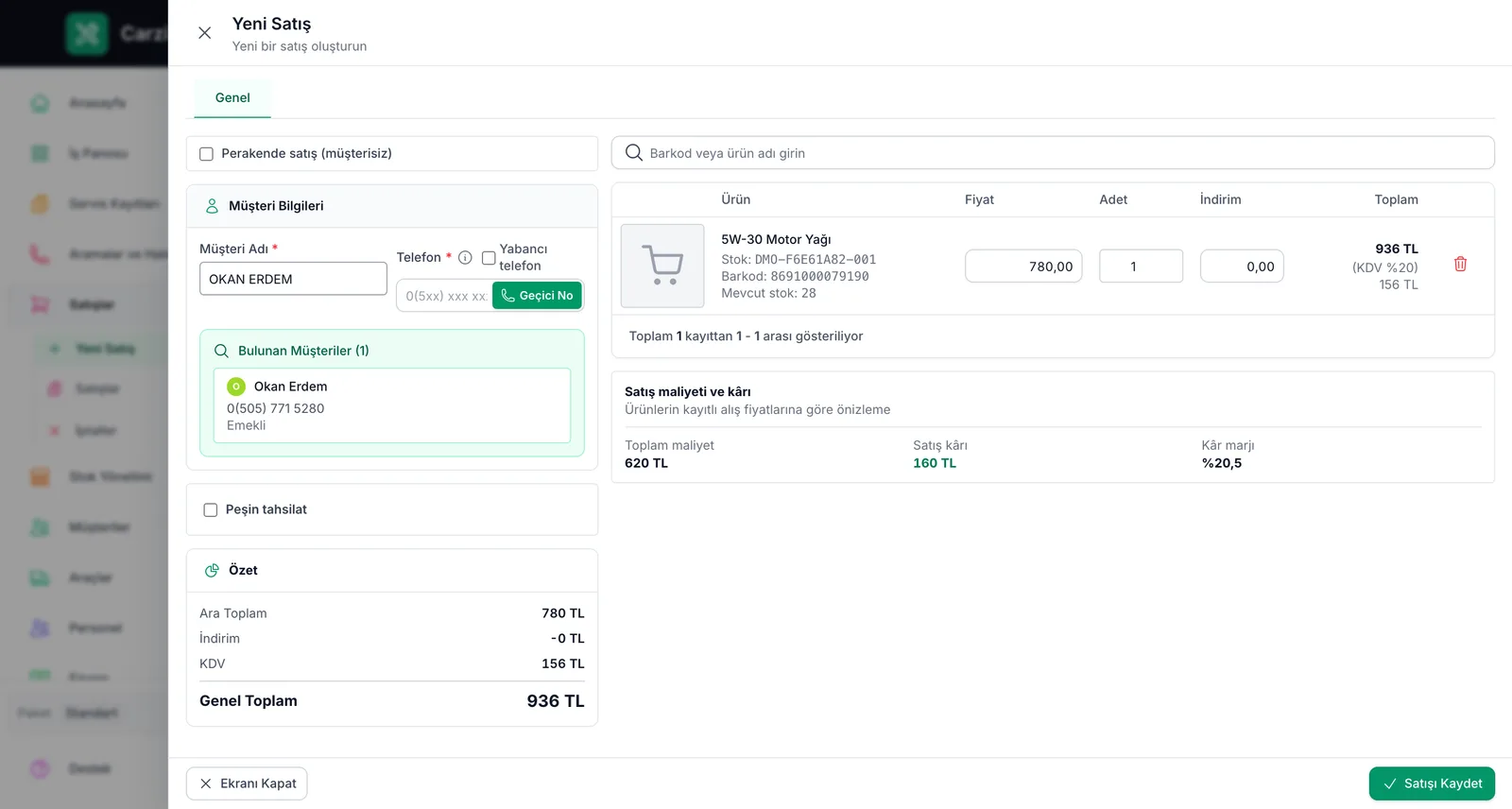Click the Müşteri Bilgileri person icon
The height and width of the screenshot is (809, 1512).
tap(212, 206)
